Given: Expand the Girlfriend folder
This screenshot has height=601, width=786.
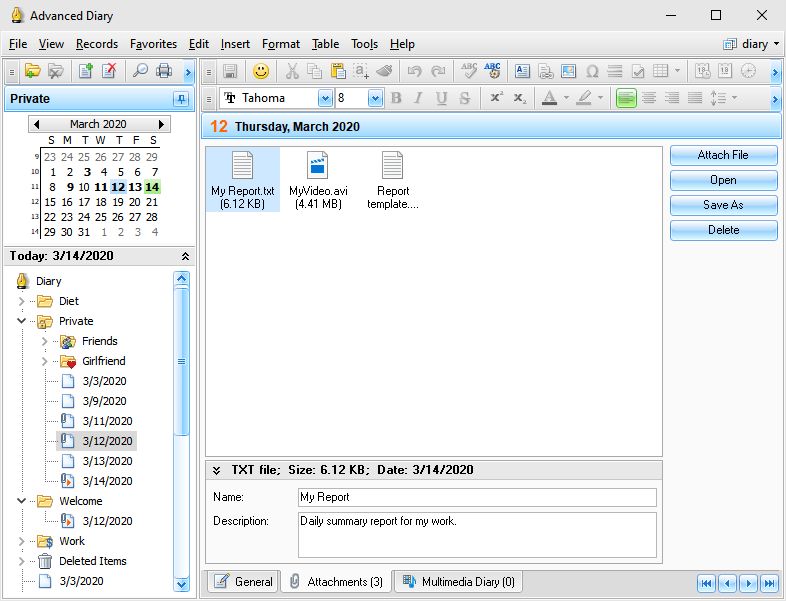Looking at the screenshot, I should pyautogui.click(x=44, y=361).
